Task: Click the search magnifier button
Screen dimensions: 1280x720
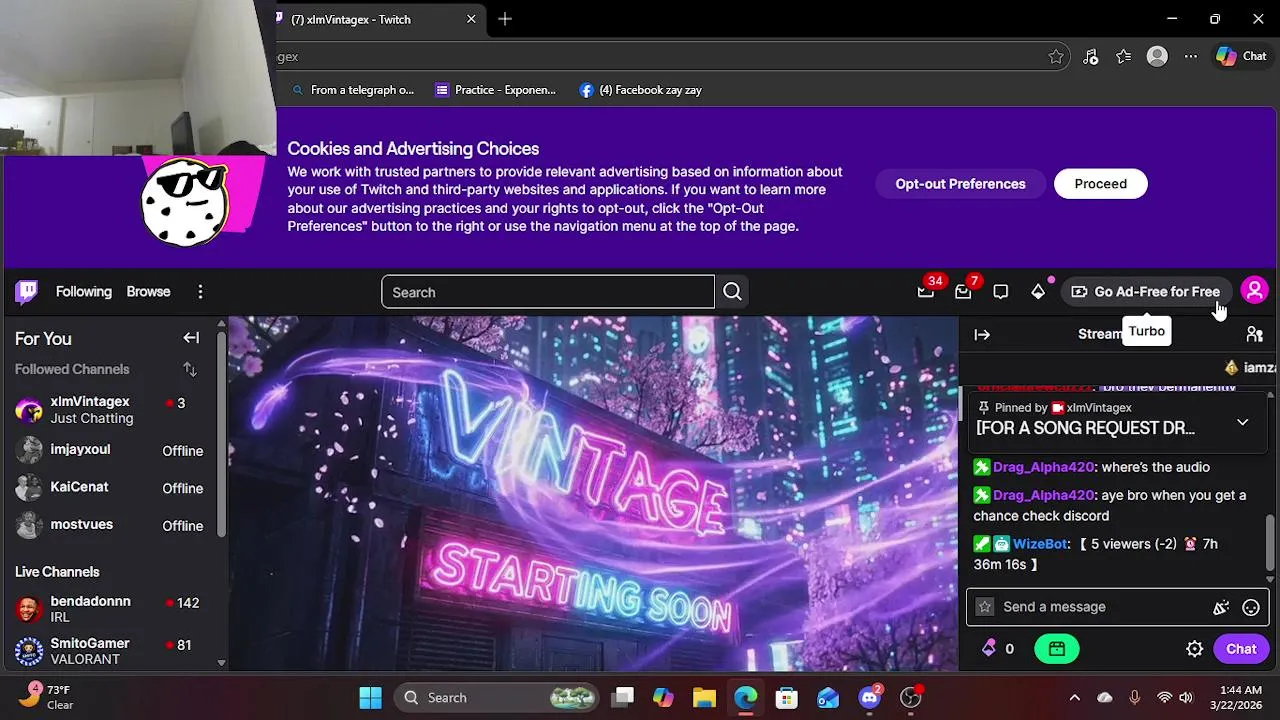Action: 732,292
